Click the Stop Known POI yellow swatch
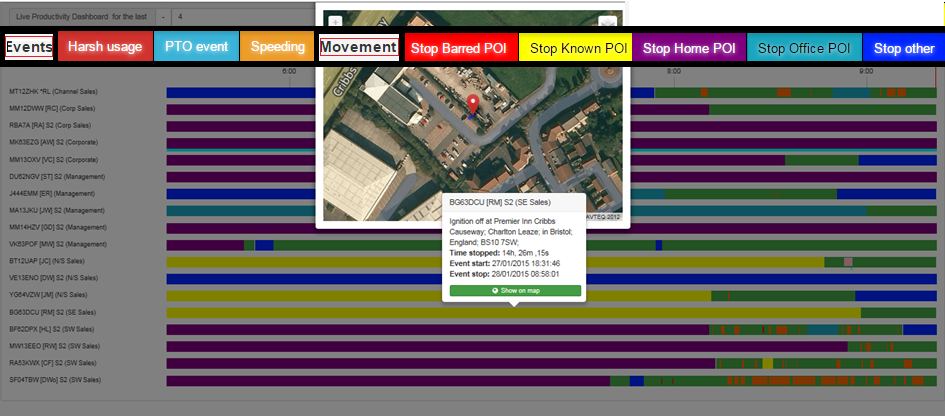The width and height of the screenshot is (945, 416). [x=577, y=48]
